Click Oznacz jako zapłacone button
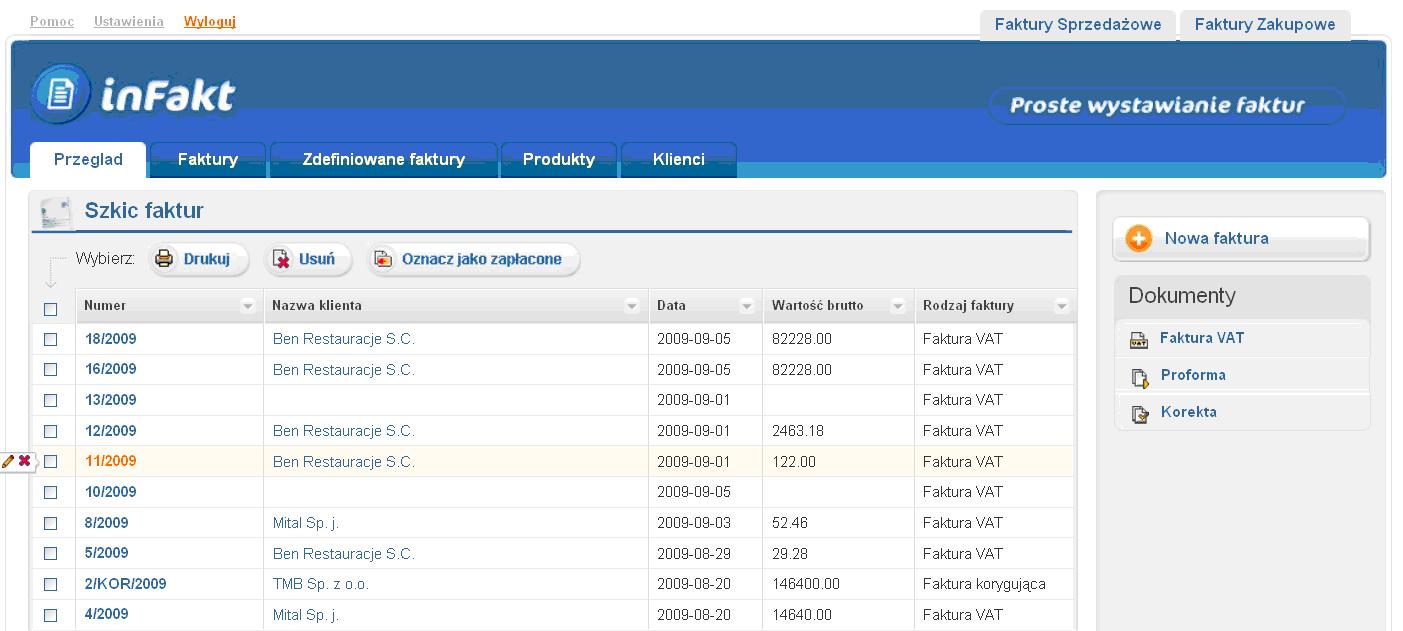1403x631 pixels. pyautogui.click(x=473, y=259)
